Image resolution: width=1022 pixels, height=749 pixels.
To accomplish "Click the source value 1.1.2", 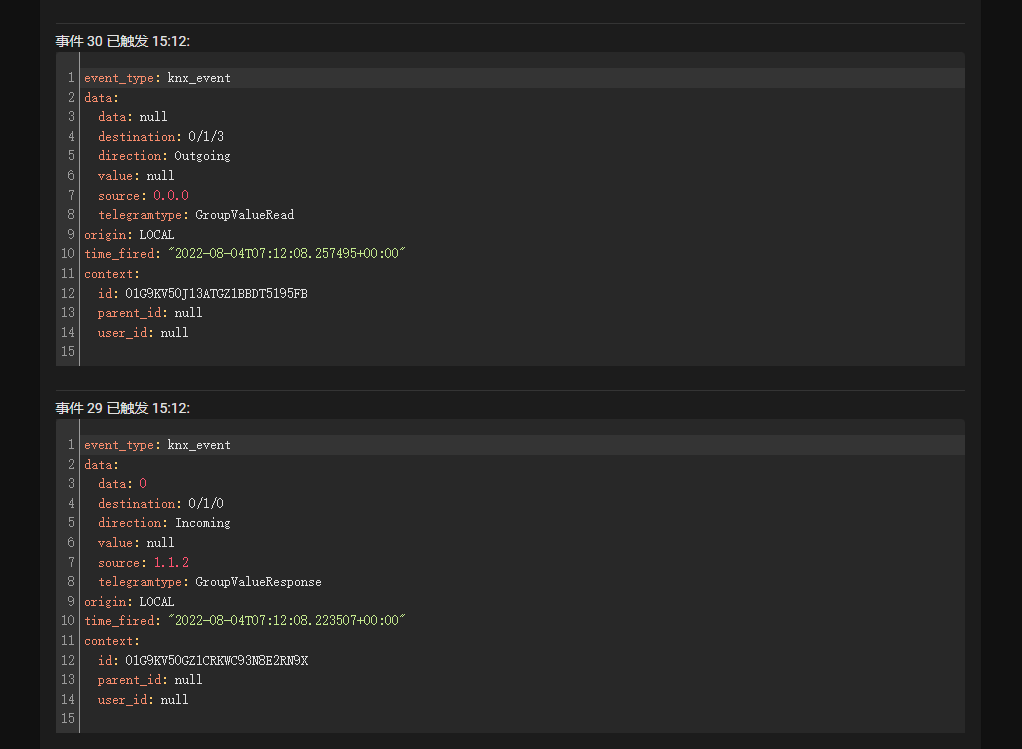I will (170, 562).
